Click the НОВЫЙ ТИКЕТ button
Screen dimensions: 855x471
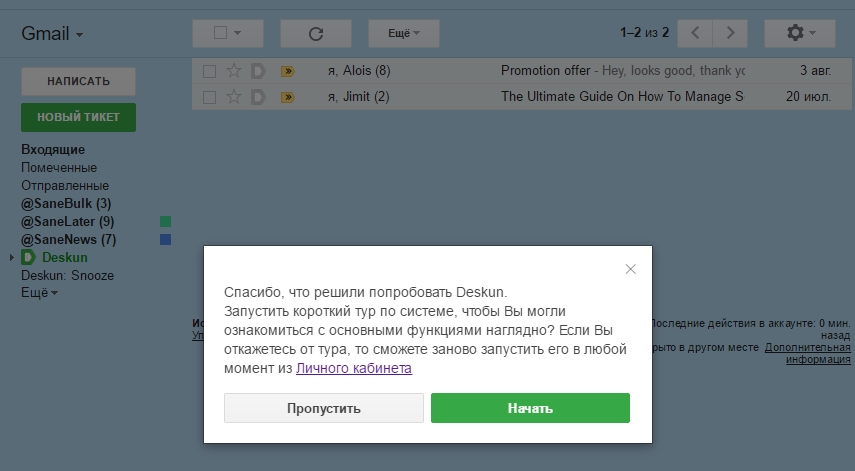pos(79,117)
